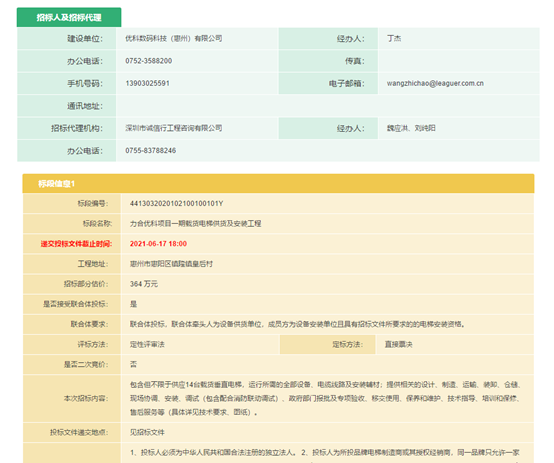
Task: Click the 见招标文件 submission location value
Action: click(147, 433)
